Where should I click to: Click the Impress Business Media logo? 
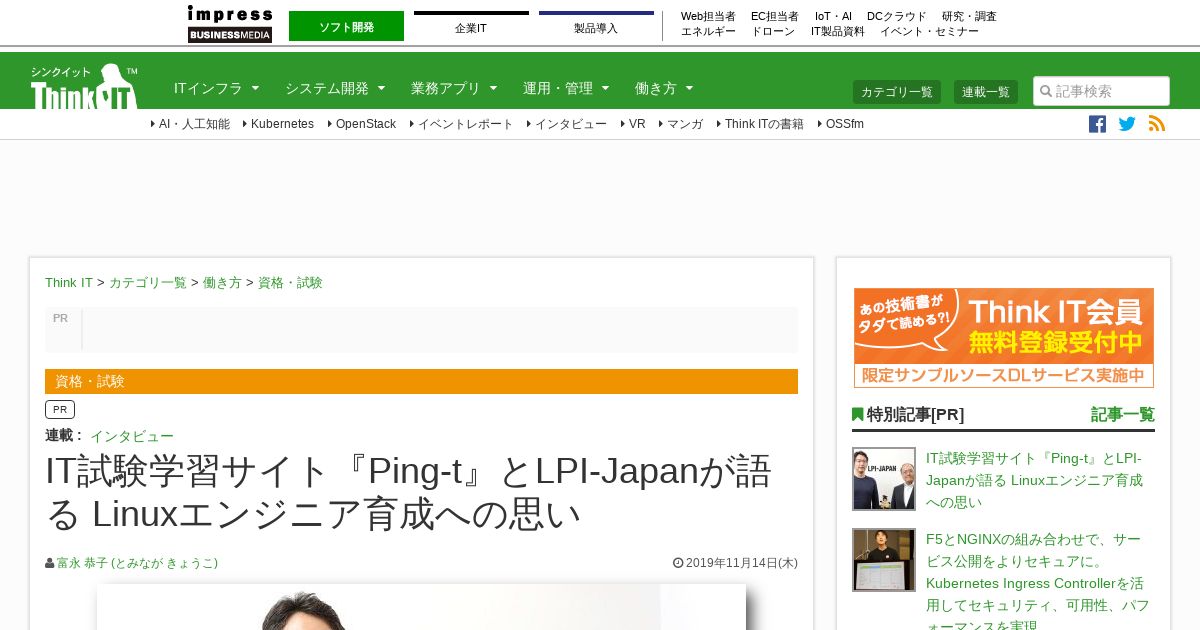coord(230,24)
